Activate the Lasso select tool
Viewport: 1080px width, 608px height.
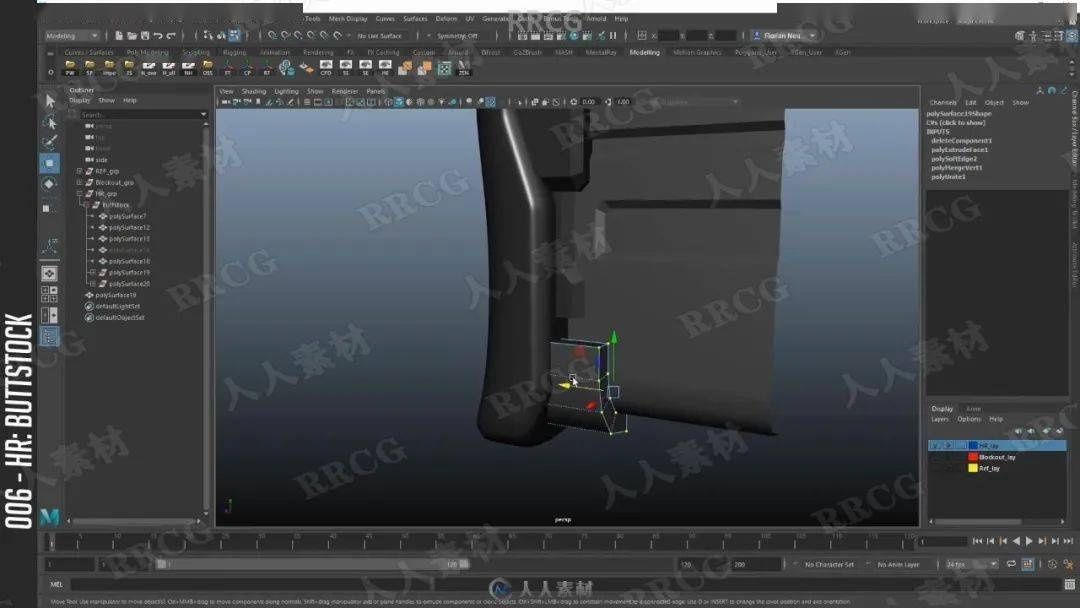tap(50, 123)
